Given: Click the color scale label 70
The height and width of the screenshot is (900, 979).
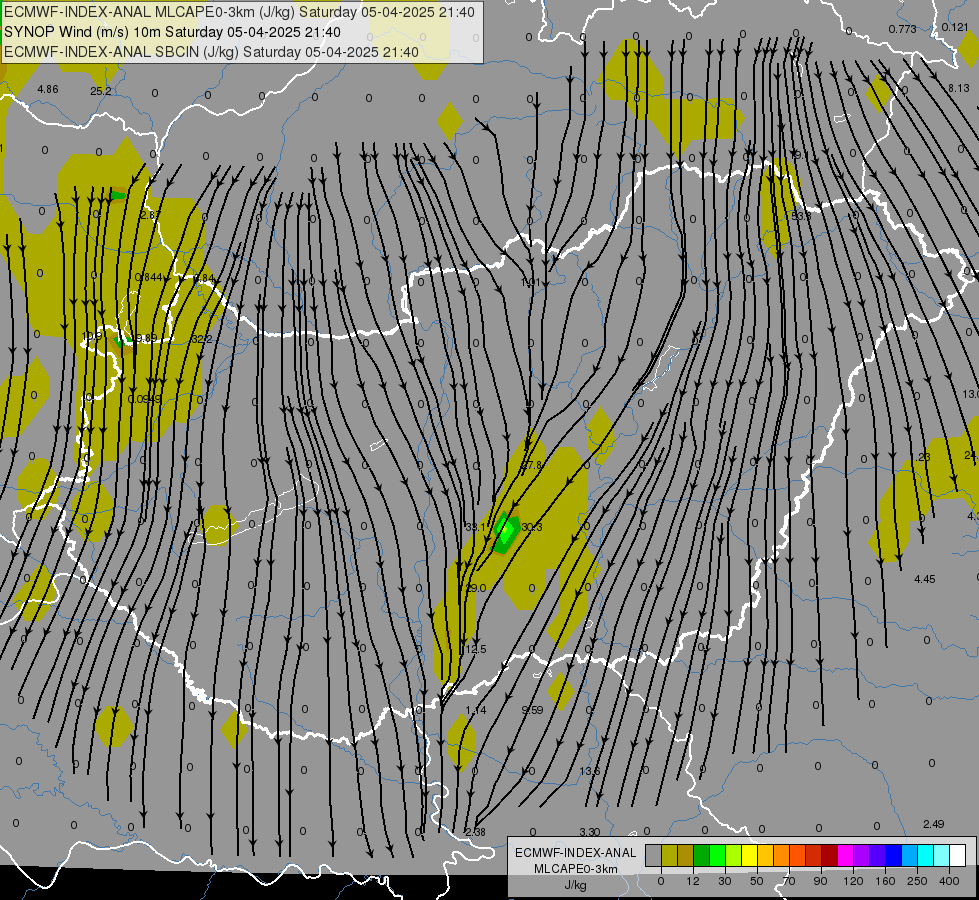Looking at the screenshot, I should pyautogui.click(x=789, y=881).
